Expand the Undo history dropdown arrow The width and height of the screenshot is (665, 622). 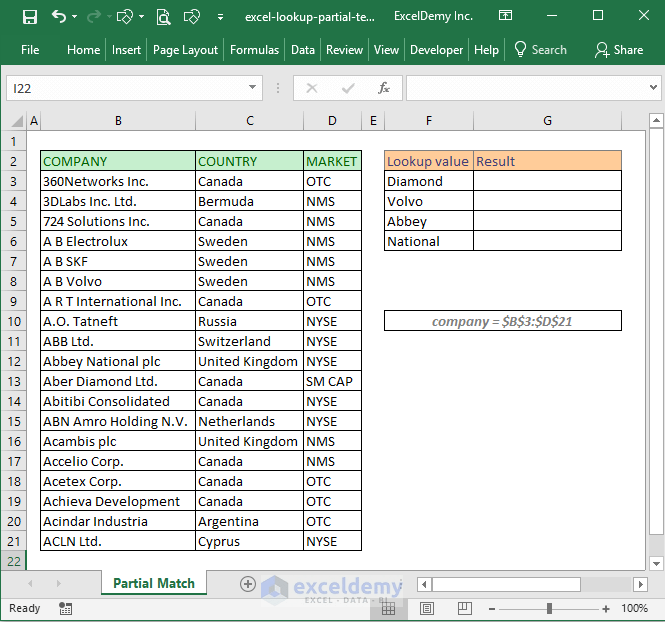(x=75, y=17)
